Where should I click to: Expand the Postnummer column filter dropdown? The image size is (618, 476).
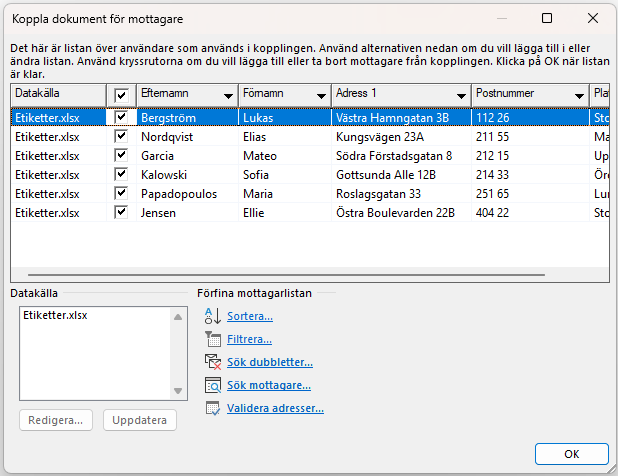580,94
